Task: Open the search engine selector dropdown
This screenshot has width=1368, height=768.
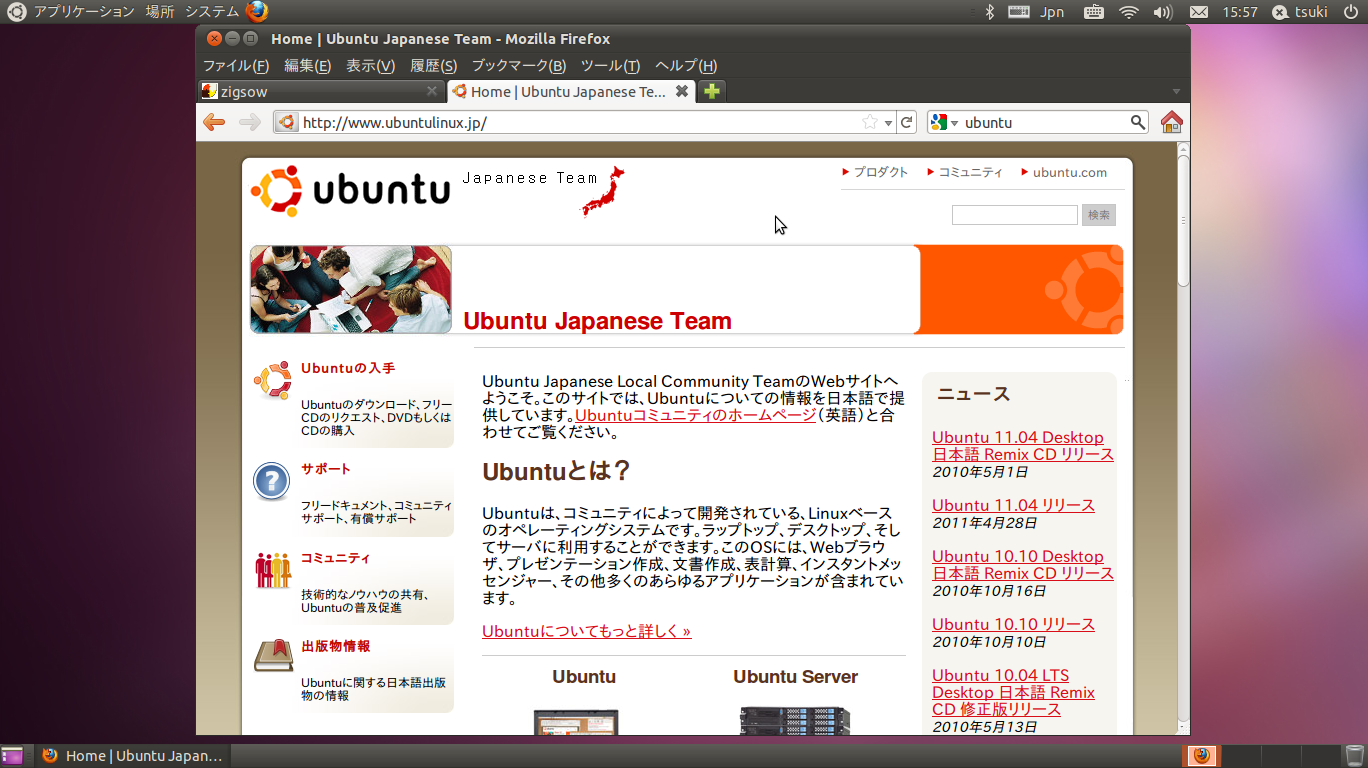Action: click(x=944, y=122)
